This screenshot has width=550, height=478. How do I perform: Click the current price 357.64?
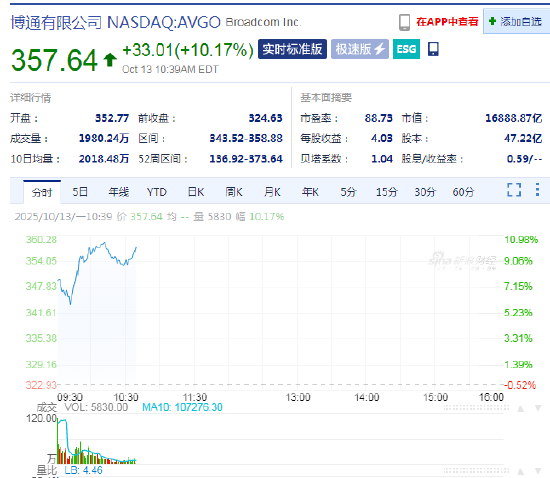click(x=54, y=60)
